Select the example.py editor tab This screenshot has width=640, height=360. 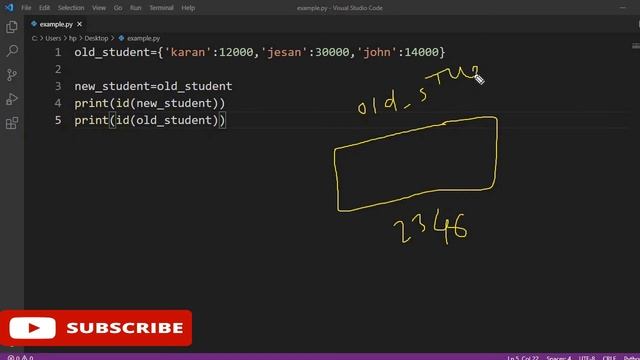56,24
